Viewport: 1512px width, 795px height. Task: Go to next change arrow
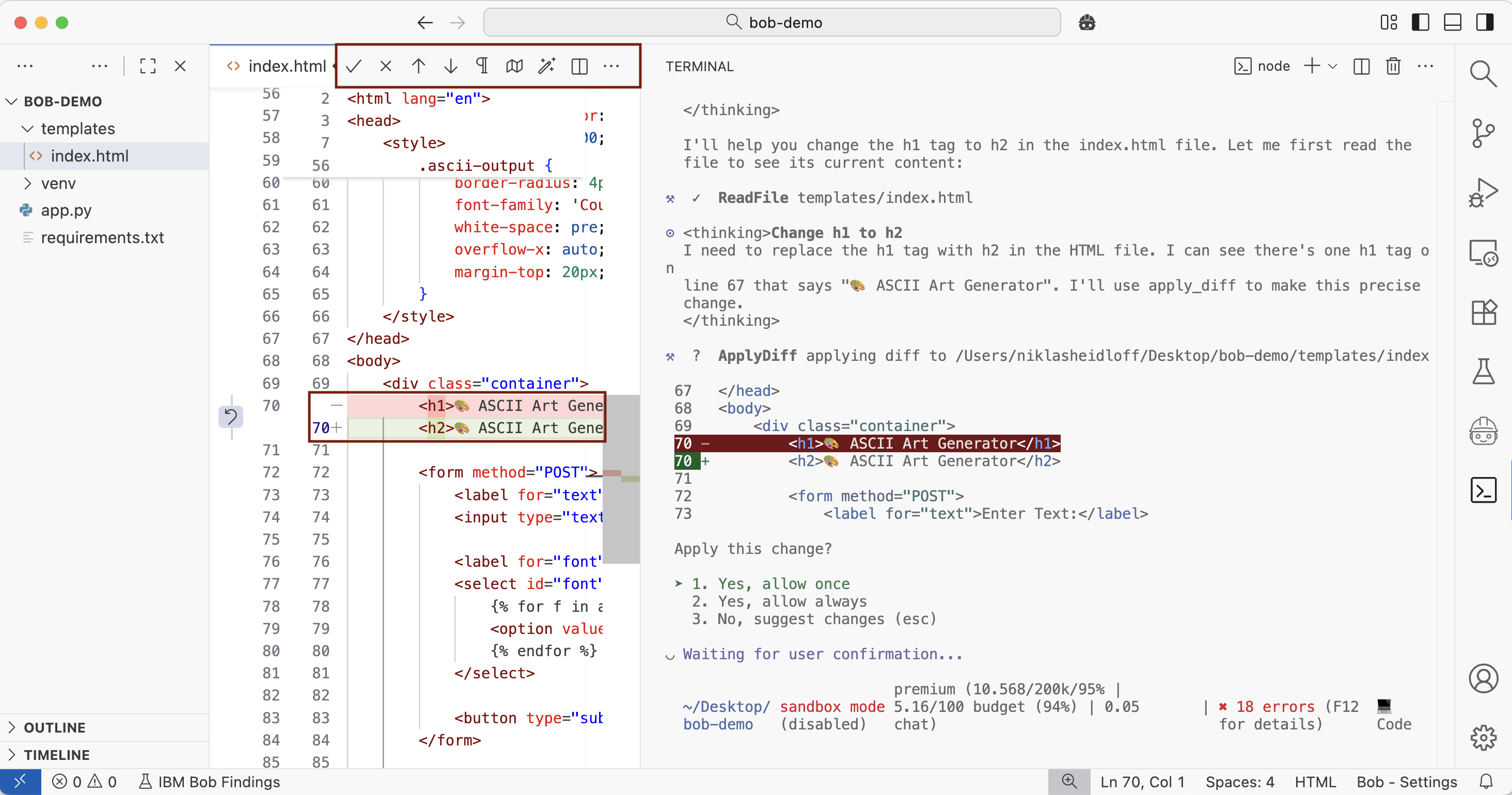point(450,66)
